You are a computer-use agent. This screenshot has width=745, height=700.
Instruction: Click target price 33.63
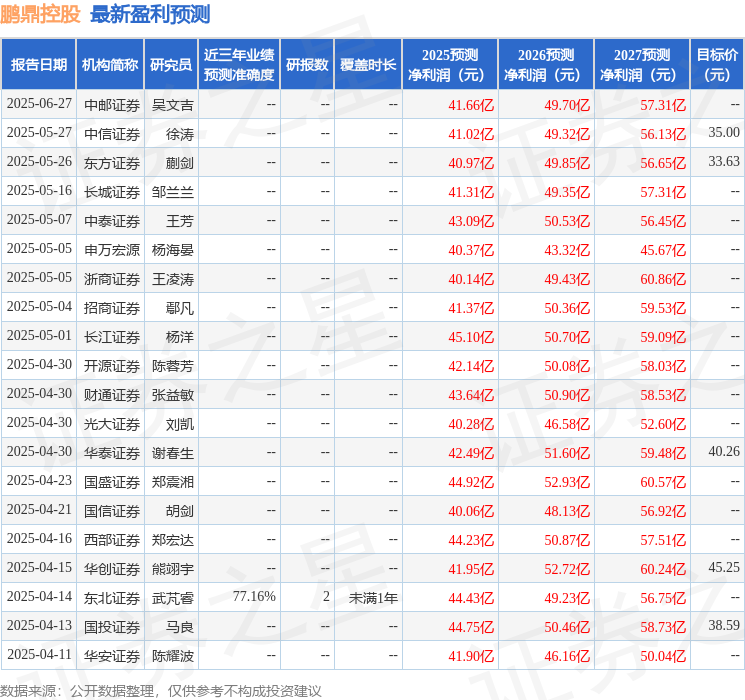[x=724, y=161]
